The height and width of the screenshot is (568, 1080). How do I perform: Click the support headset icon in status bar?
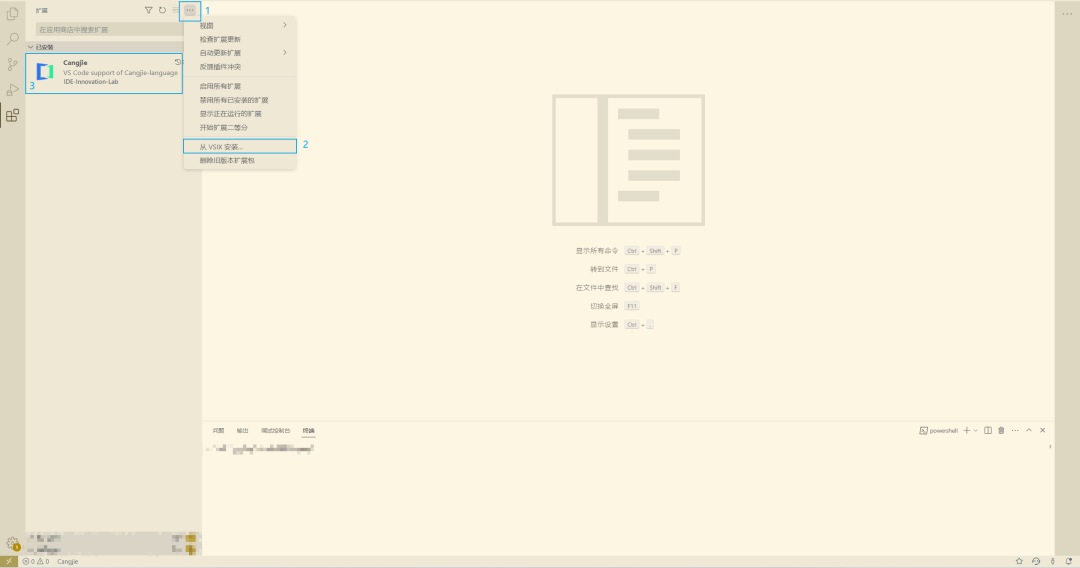(x=1035, y=561)
